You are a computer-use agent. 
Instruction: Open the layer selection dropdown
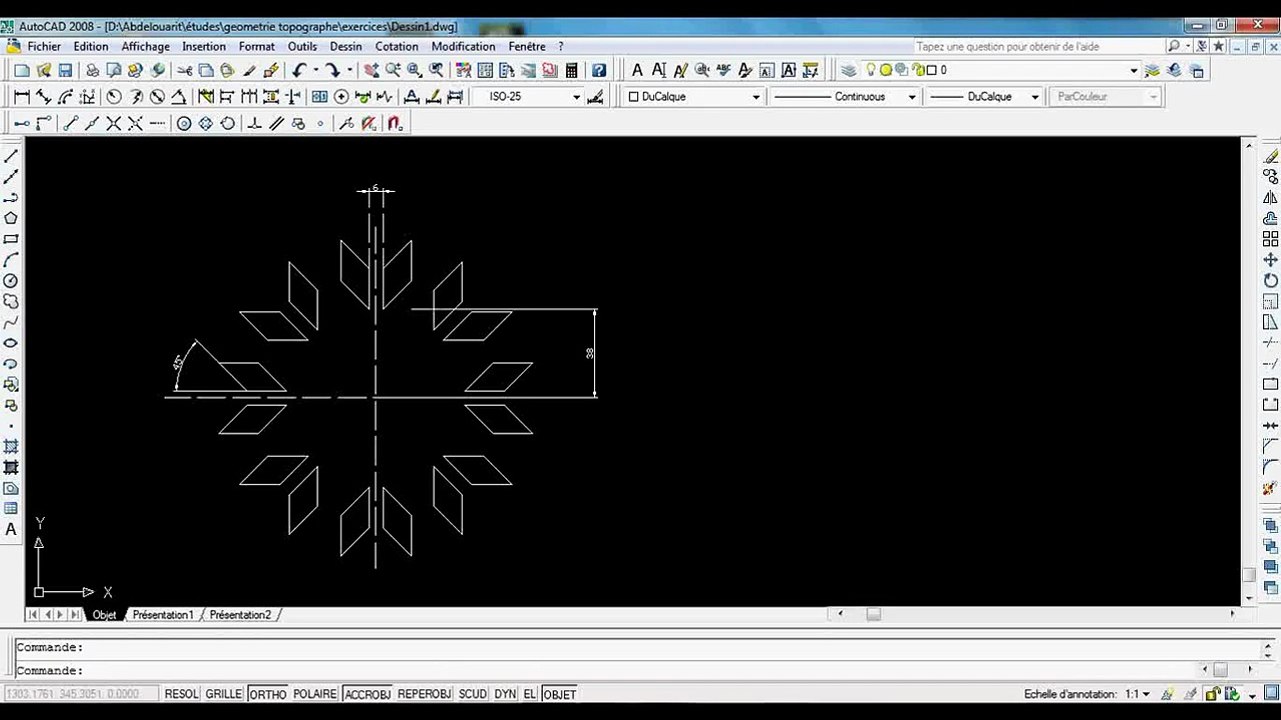pos(1000,70)
